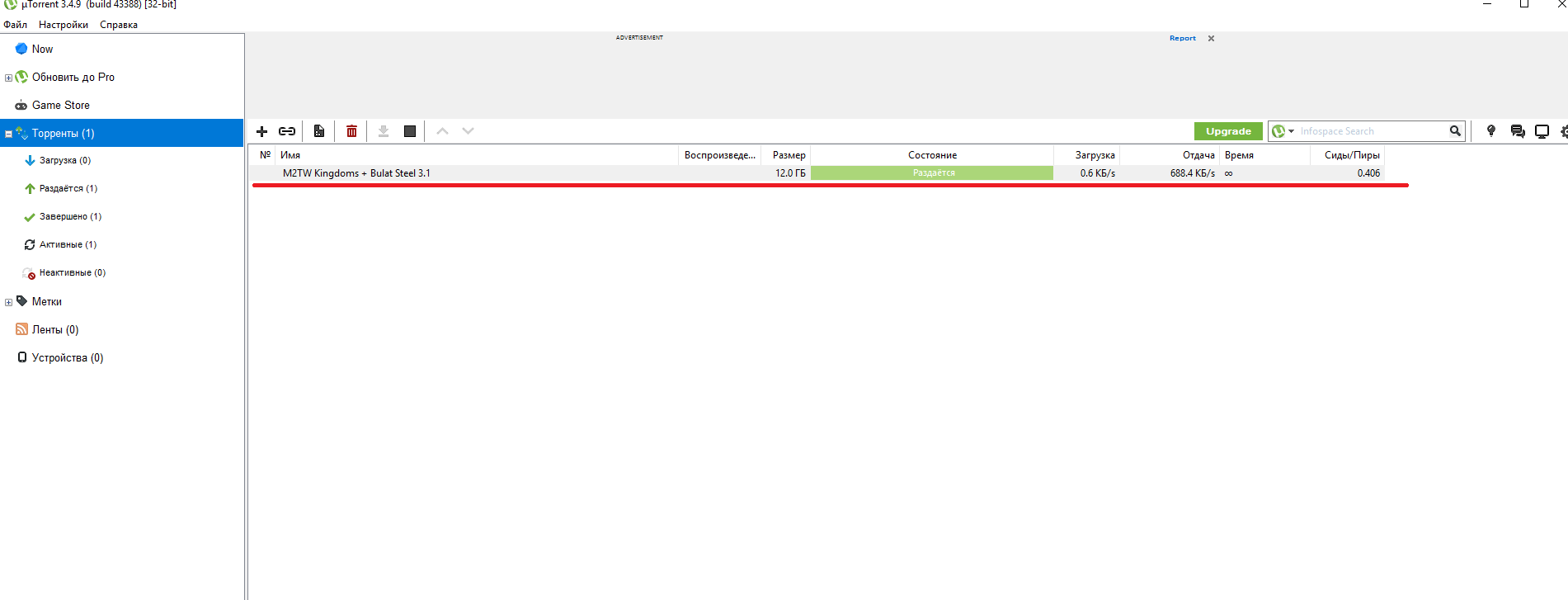1568x600 pixels.
Task: Sort by Загрузка column header
Action: pyautogui.click(x=1087, y=154)
